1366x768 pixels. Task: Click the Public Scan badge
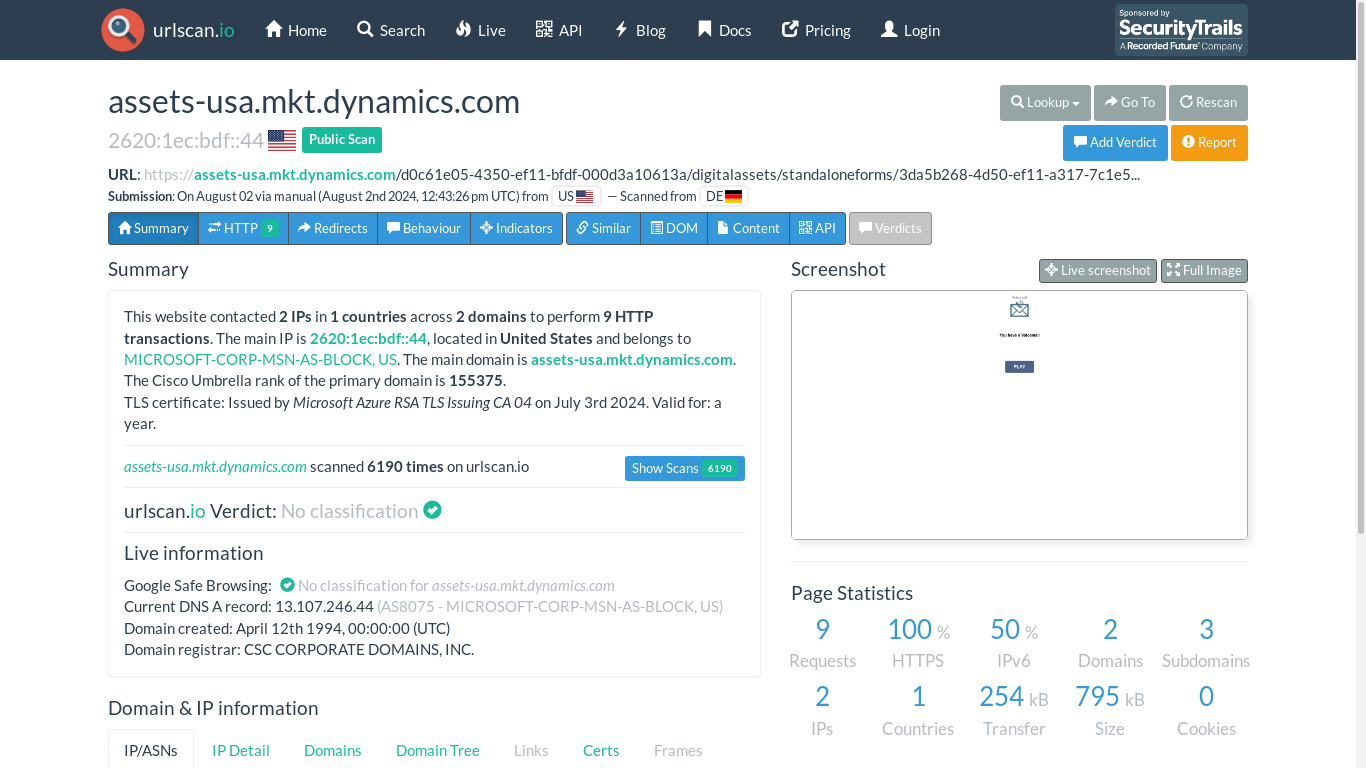click(x=342, y=140)
